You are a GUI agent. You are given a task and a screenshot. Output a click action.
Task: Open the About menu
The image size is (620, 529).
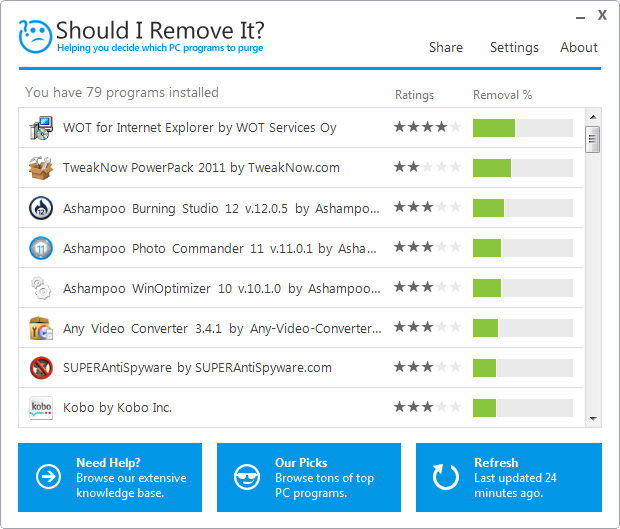(x=578, y=47)
